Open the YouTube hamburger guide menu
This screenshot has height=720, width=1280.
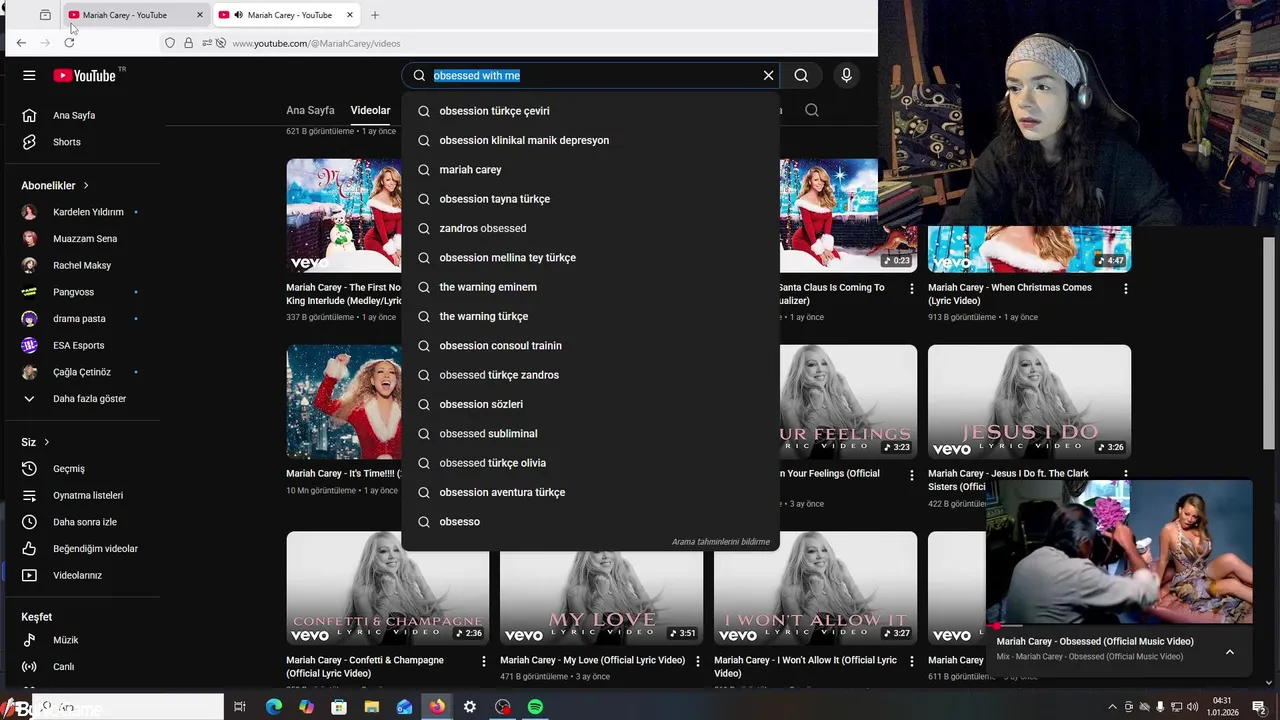[29, 75]
